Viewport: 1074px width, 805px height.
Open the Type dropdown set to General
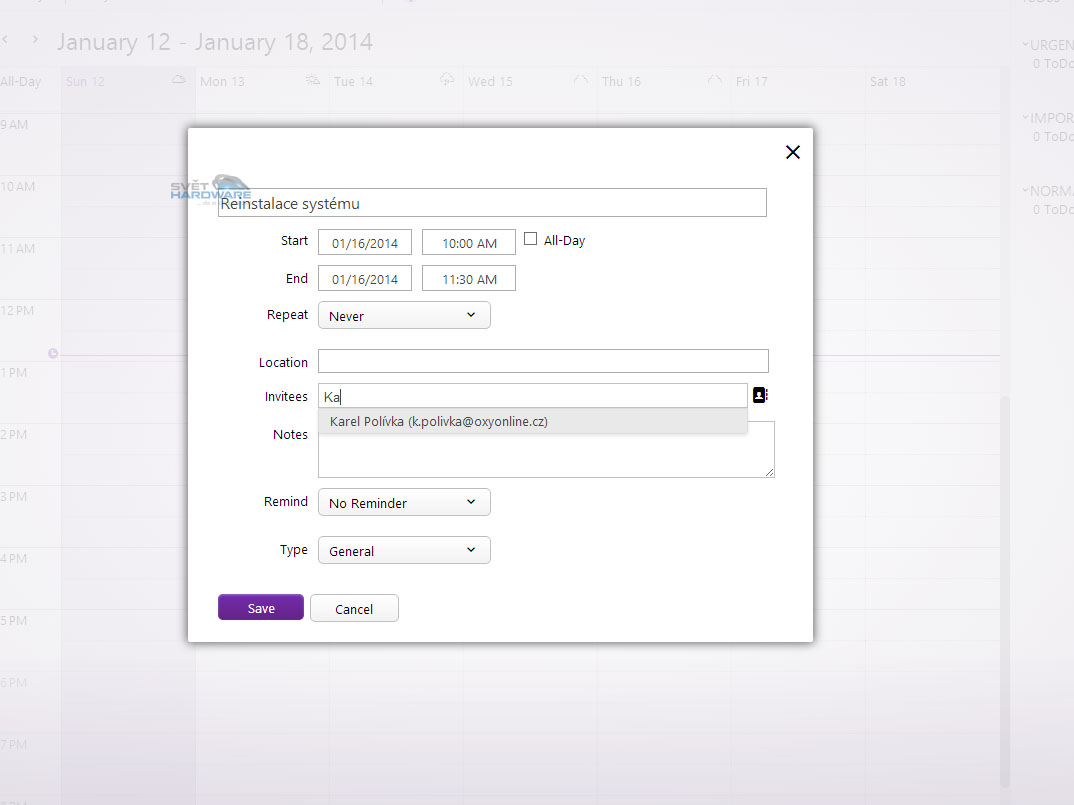click(404, 550)
